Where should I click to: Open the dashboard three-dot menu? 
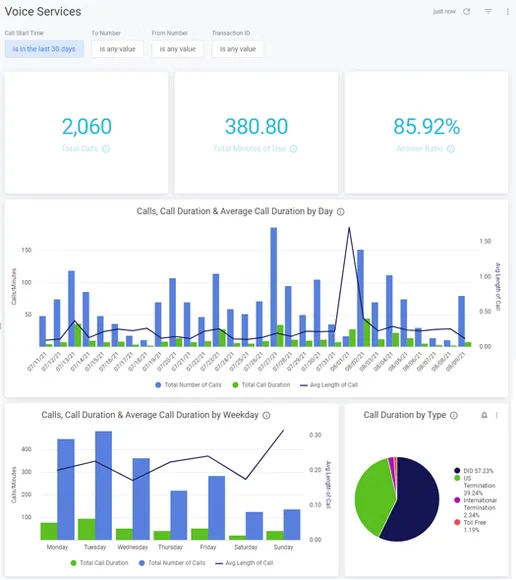tap(507, 12)
